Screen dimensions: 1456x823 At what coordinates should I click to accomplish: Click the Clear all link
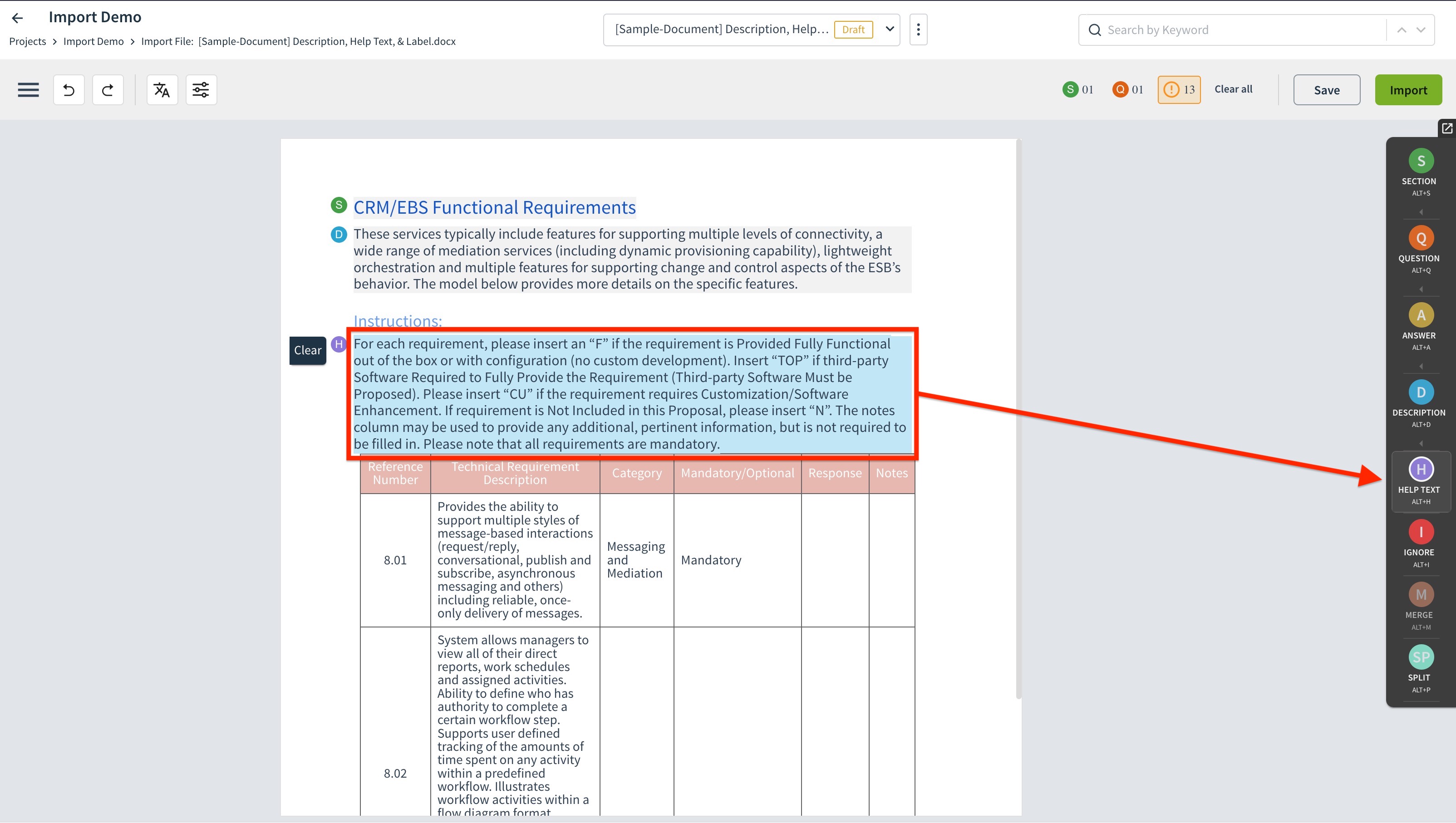coord(1233,89)
